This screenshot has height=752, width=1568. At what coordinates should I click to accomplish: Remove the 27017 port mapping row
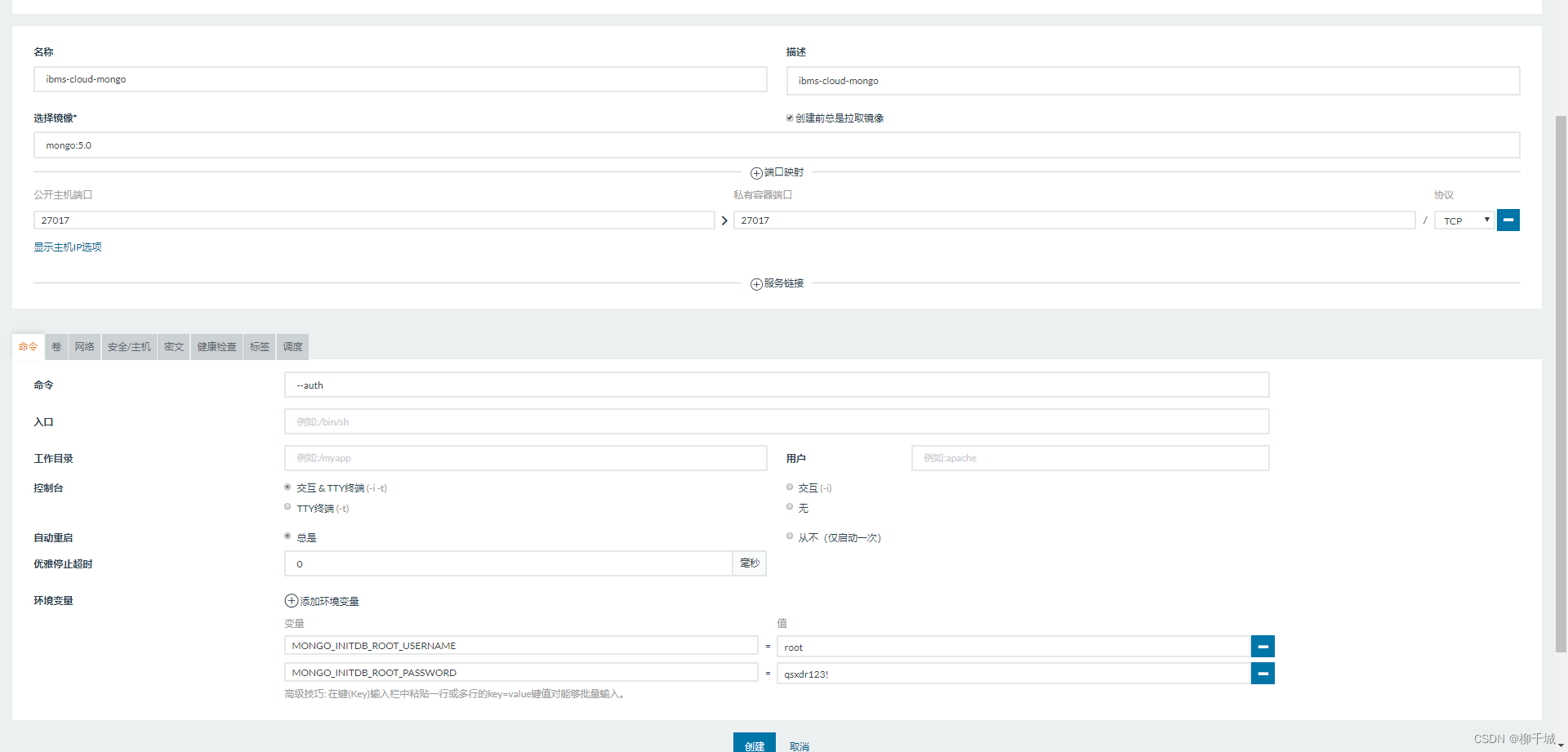(x=1508, y=220)
